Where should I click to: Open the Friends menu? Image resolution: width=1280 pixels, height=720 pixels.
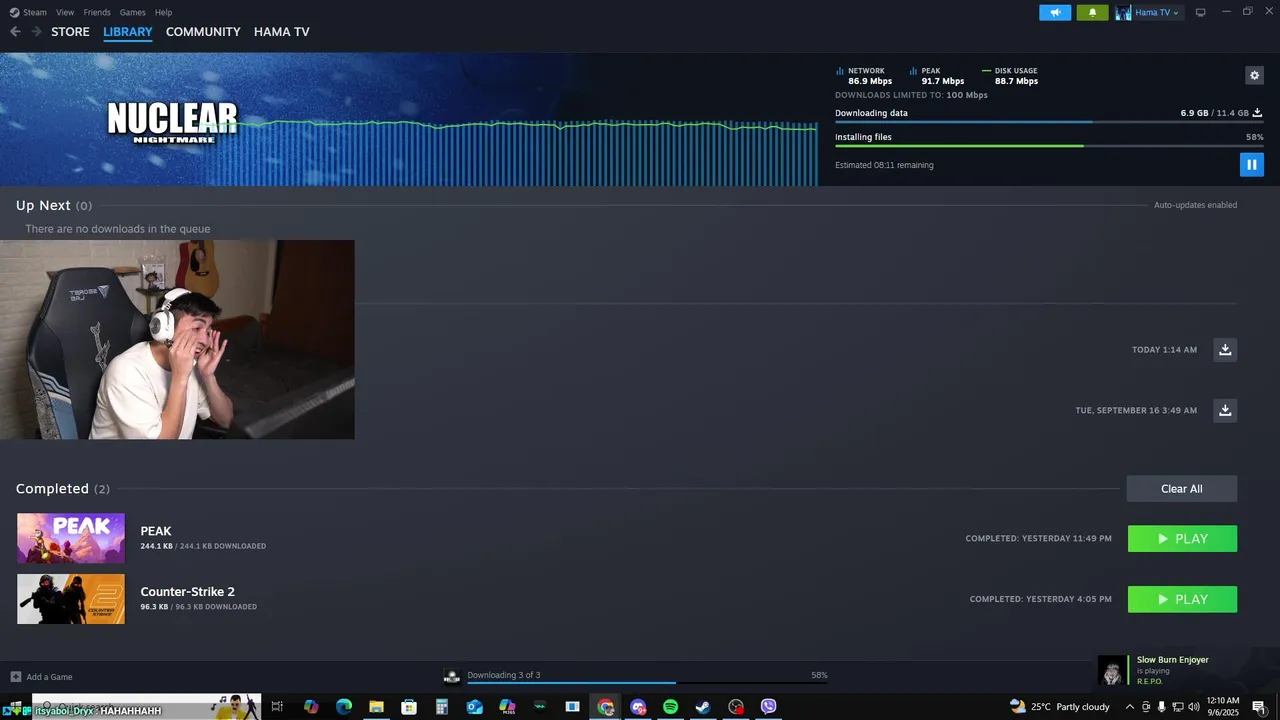97,12
